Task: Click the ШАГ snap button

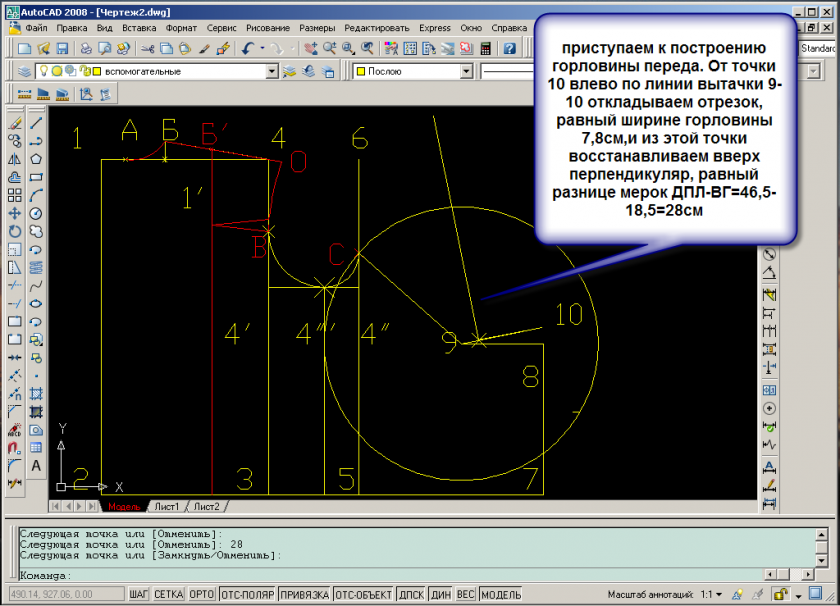Action: [139, 594]
